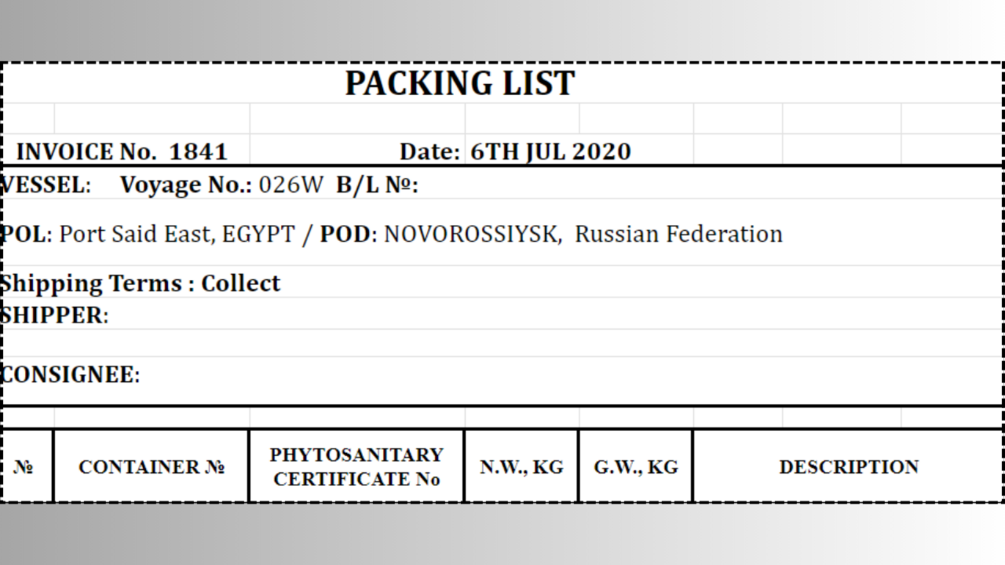Select the CONTAINER № column header
1005x565 pixels.
point(151,466)
